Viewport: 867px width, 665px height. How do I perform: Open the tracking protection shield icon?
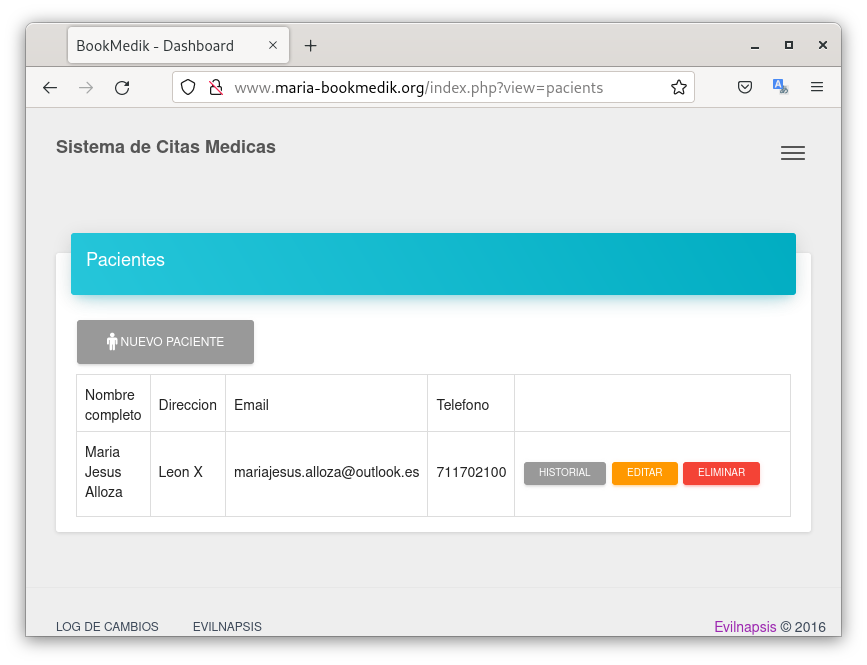[x=187, y=88]
